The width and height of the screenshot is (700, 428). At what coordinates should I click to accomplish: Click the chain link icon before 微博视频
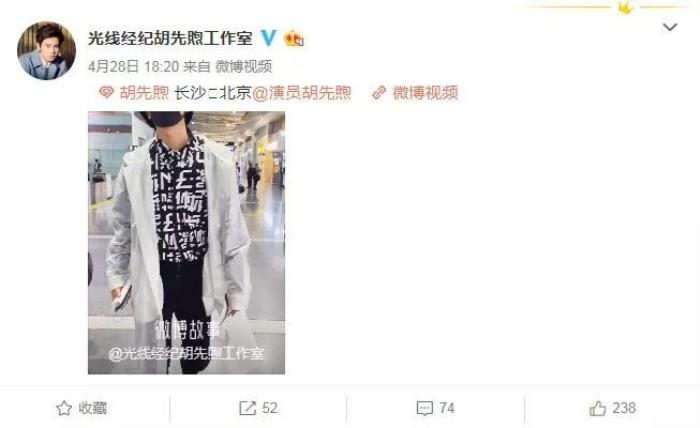379,93
